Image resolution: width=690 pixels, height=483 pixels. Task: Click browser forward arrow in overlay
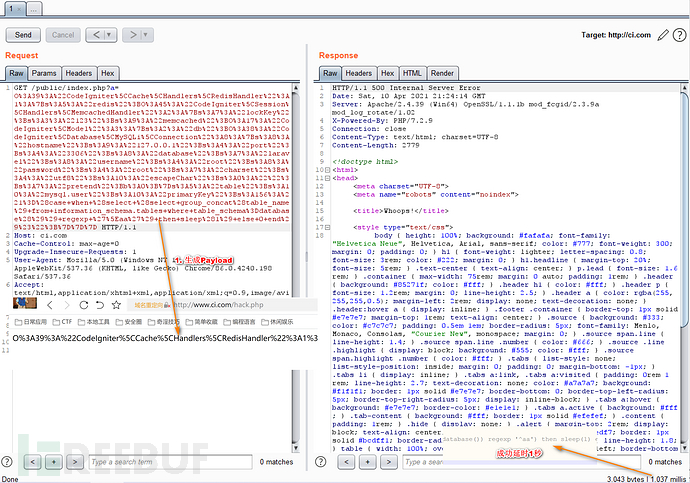(x=66, y=305)
